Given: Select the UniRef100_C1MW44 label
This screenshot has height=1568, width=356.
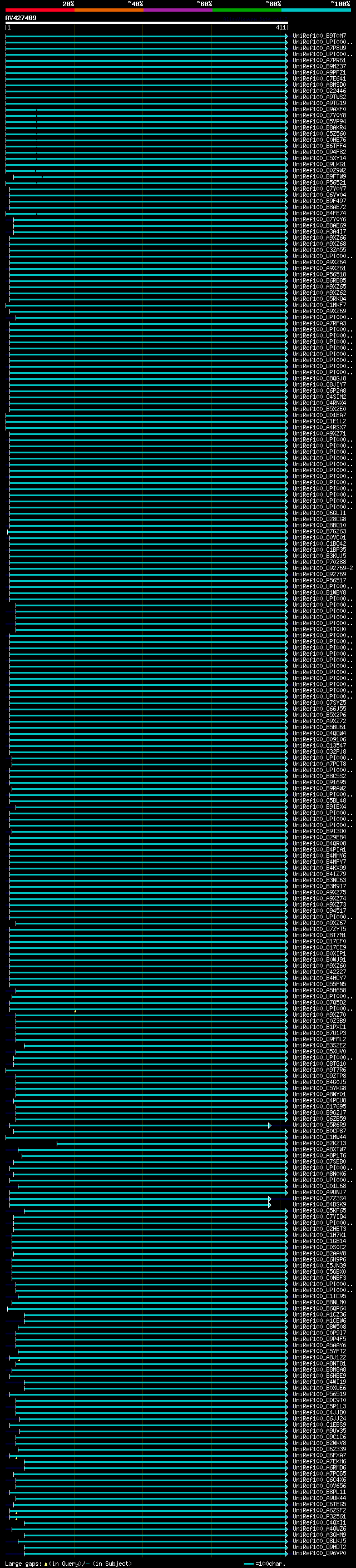Looking at the screenshot, I should pyautogui.click(x=319, y=1137).
